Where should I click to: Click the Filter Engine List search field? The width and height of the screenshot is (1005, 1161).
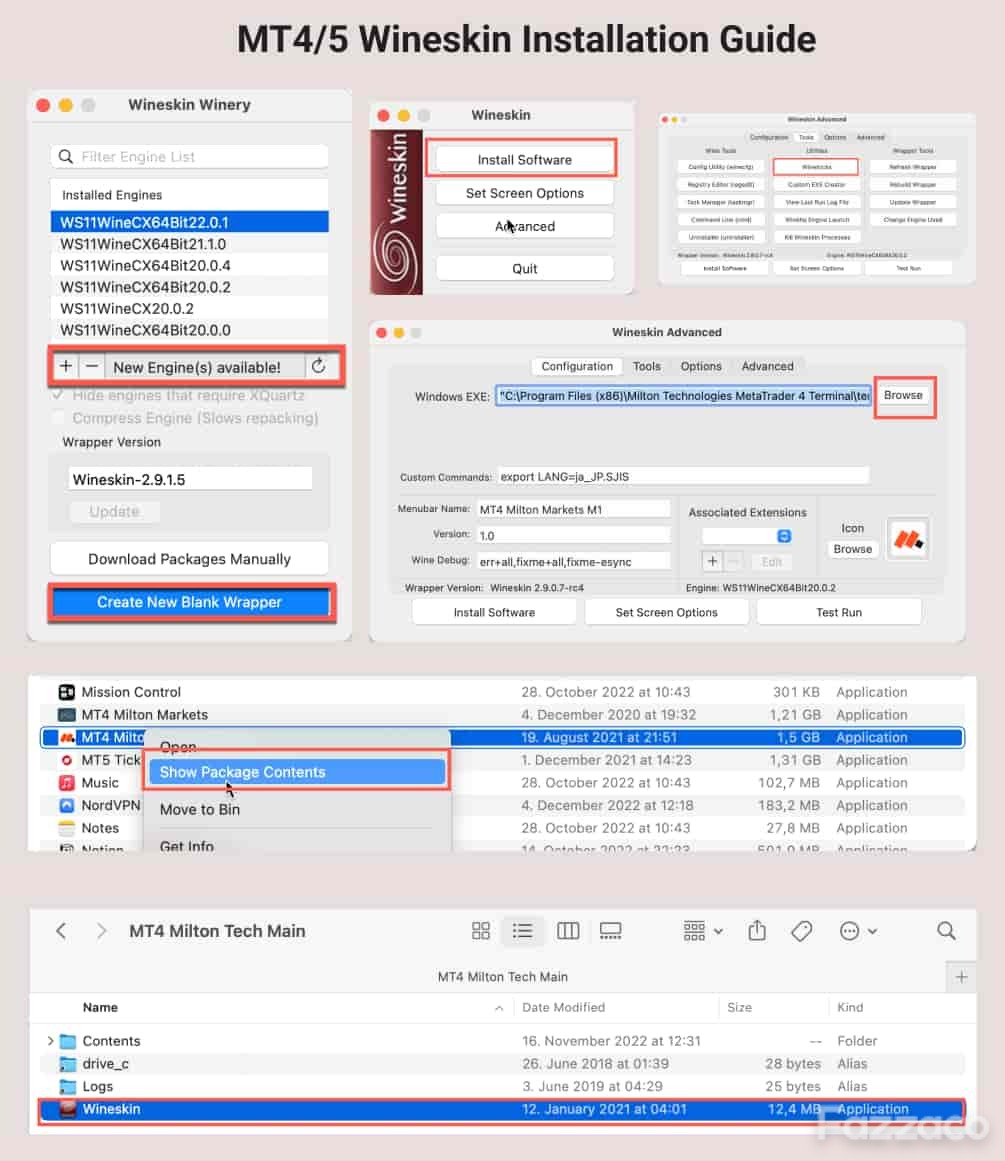point(190,156)
